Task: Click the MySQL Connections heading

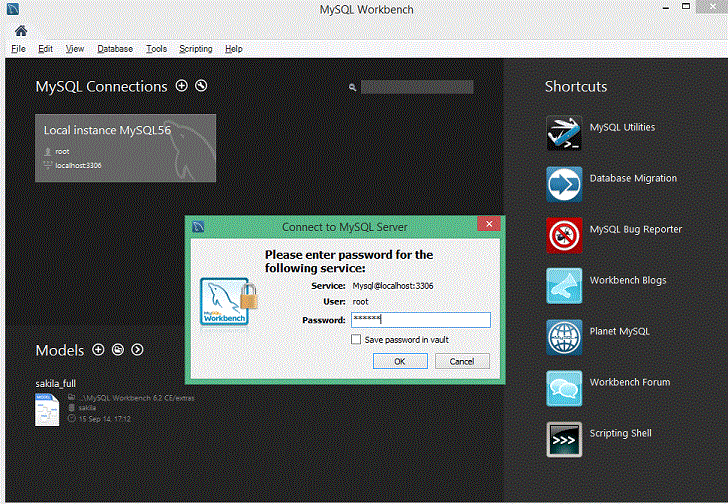Action: click(x=101, y=87)
